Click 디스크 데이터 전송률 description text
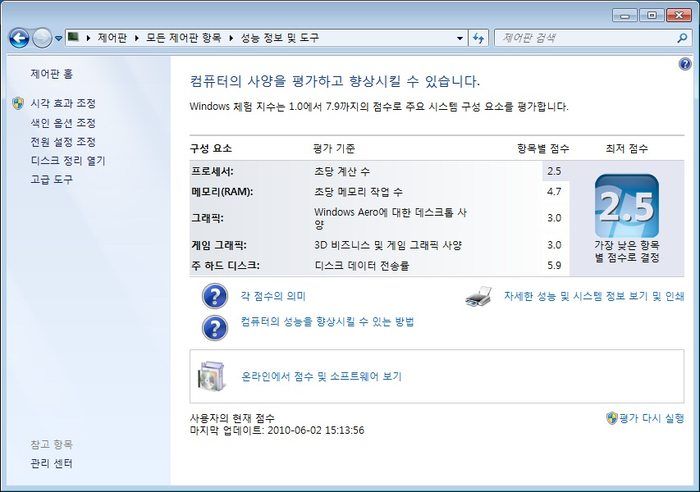 click(362, 266)
